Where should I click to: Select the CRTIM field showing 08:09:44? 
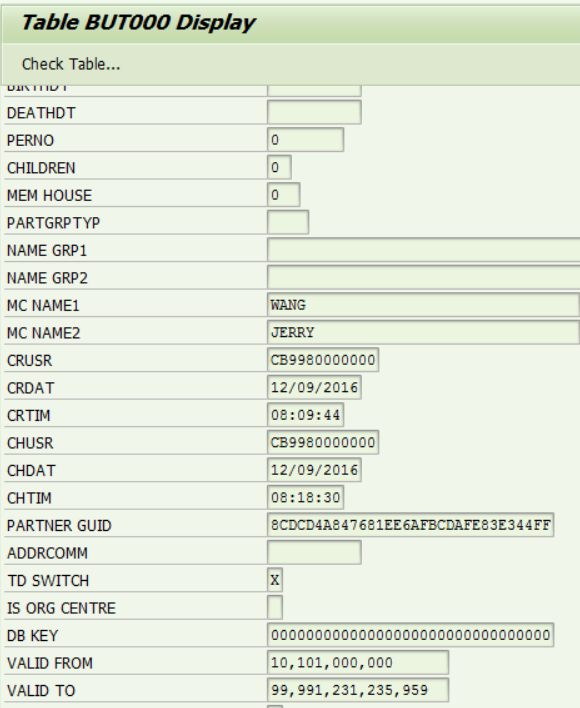306,415
